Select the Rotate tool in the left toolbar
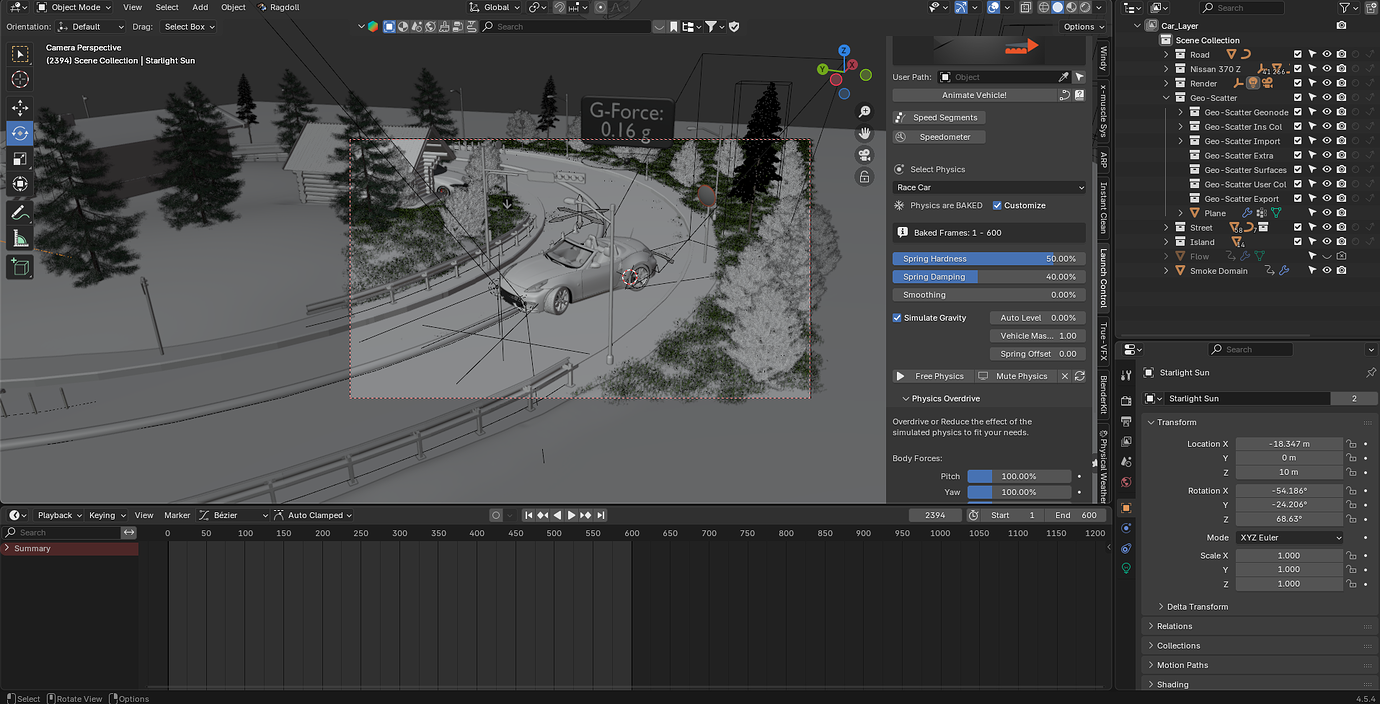The width and height of the screenshot is (1380, 704). pos(20,133)
